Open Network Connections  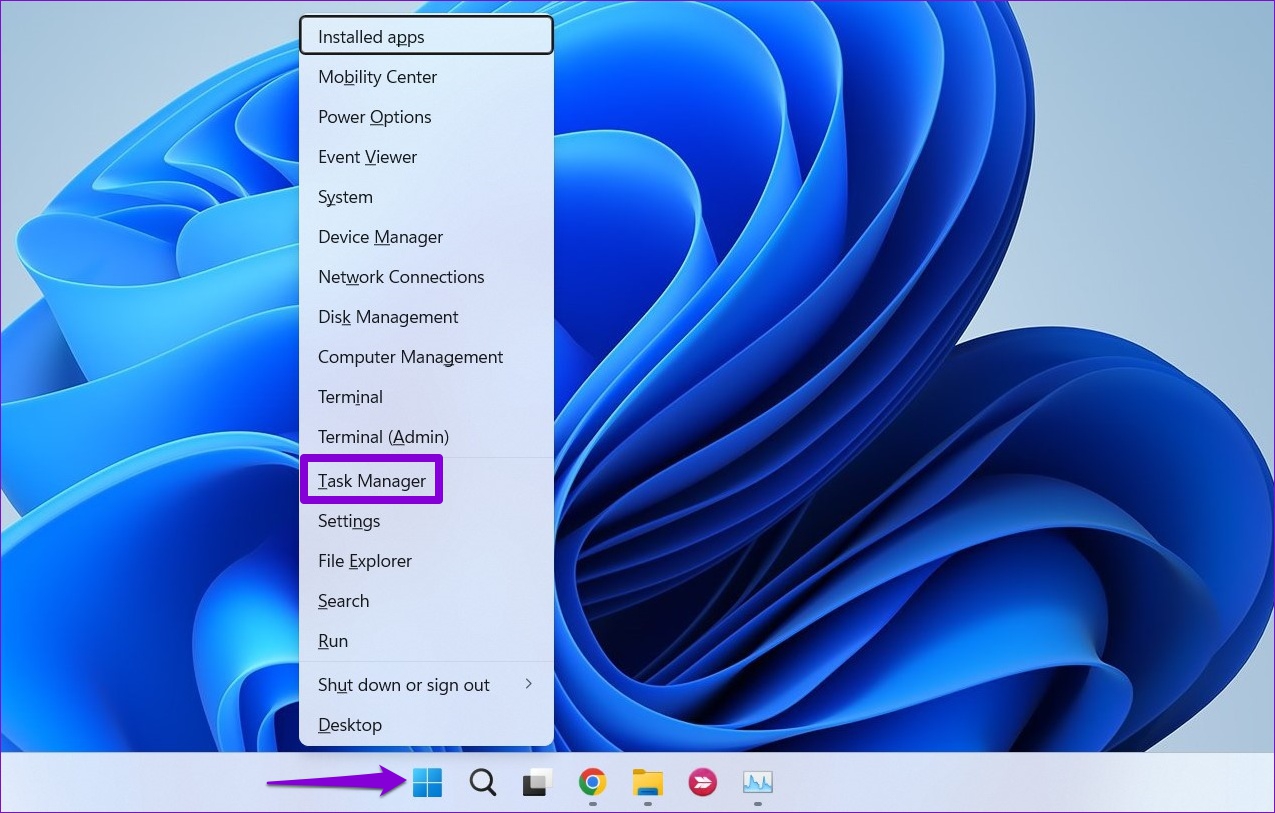pos(401,277)
